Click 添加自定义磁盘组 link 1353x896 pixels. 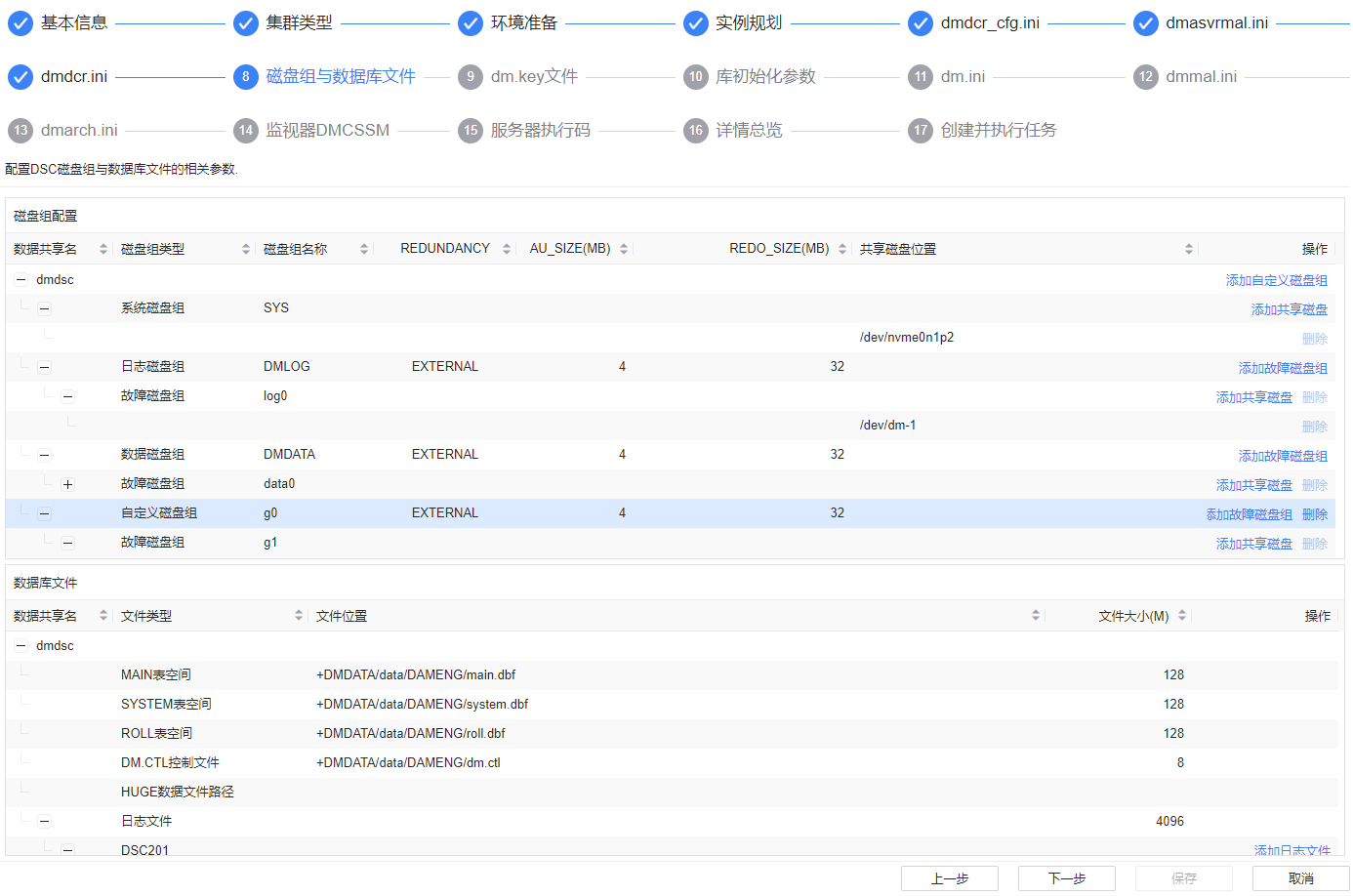tap(1276, 280)
